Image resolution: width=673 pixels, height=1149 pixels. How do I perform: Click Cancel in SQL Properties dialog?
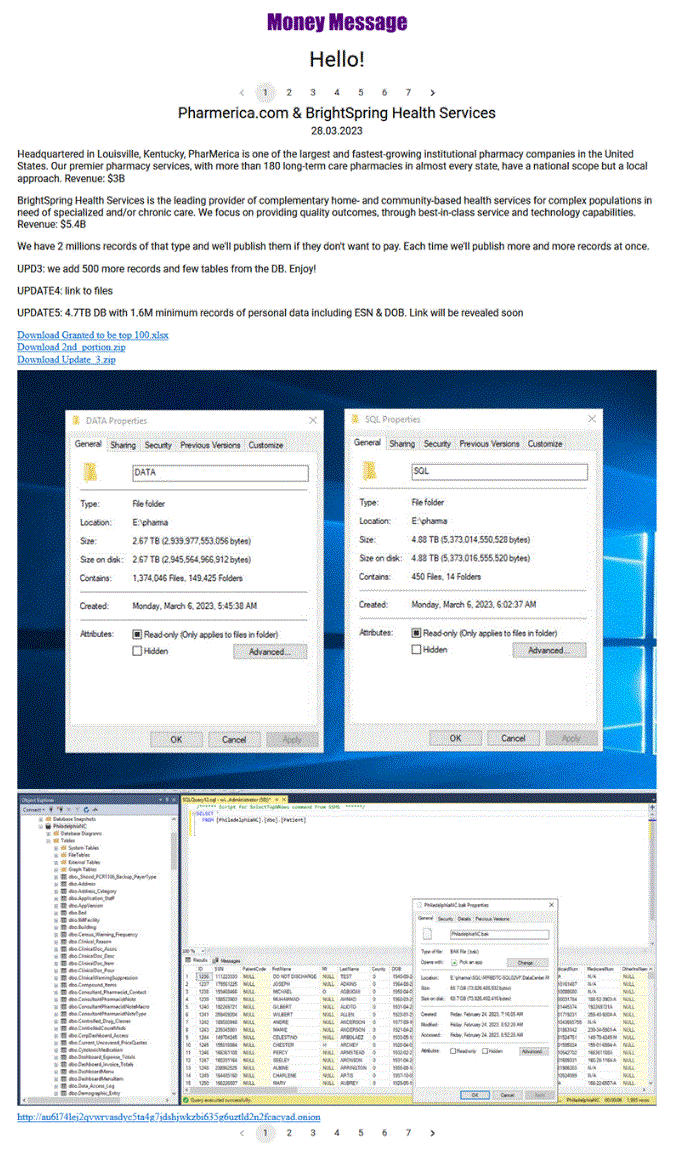click(x=513, y=738)
